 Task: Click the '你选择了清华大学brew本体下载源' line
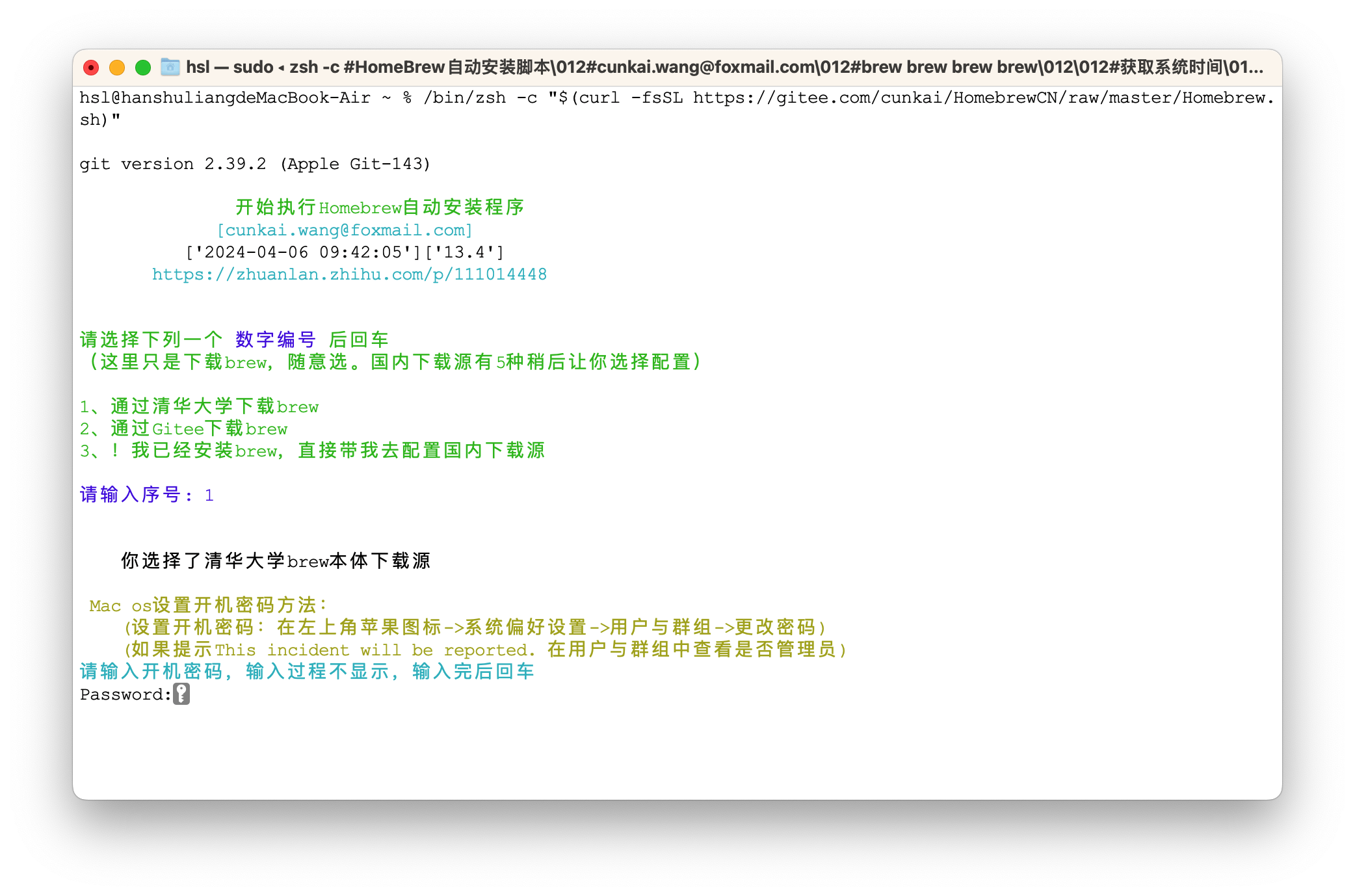[276, 561]
